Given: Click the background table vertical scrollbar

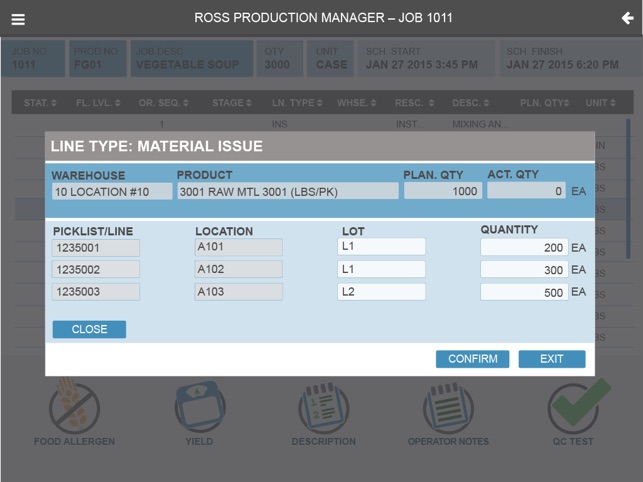Looking at the screenshot, I should 628,189.
